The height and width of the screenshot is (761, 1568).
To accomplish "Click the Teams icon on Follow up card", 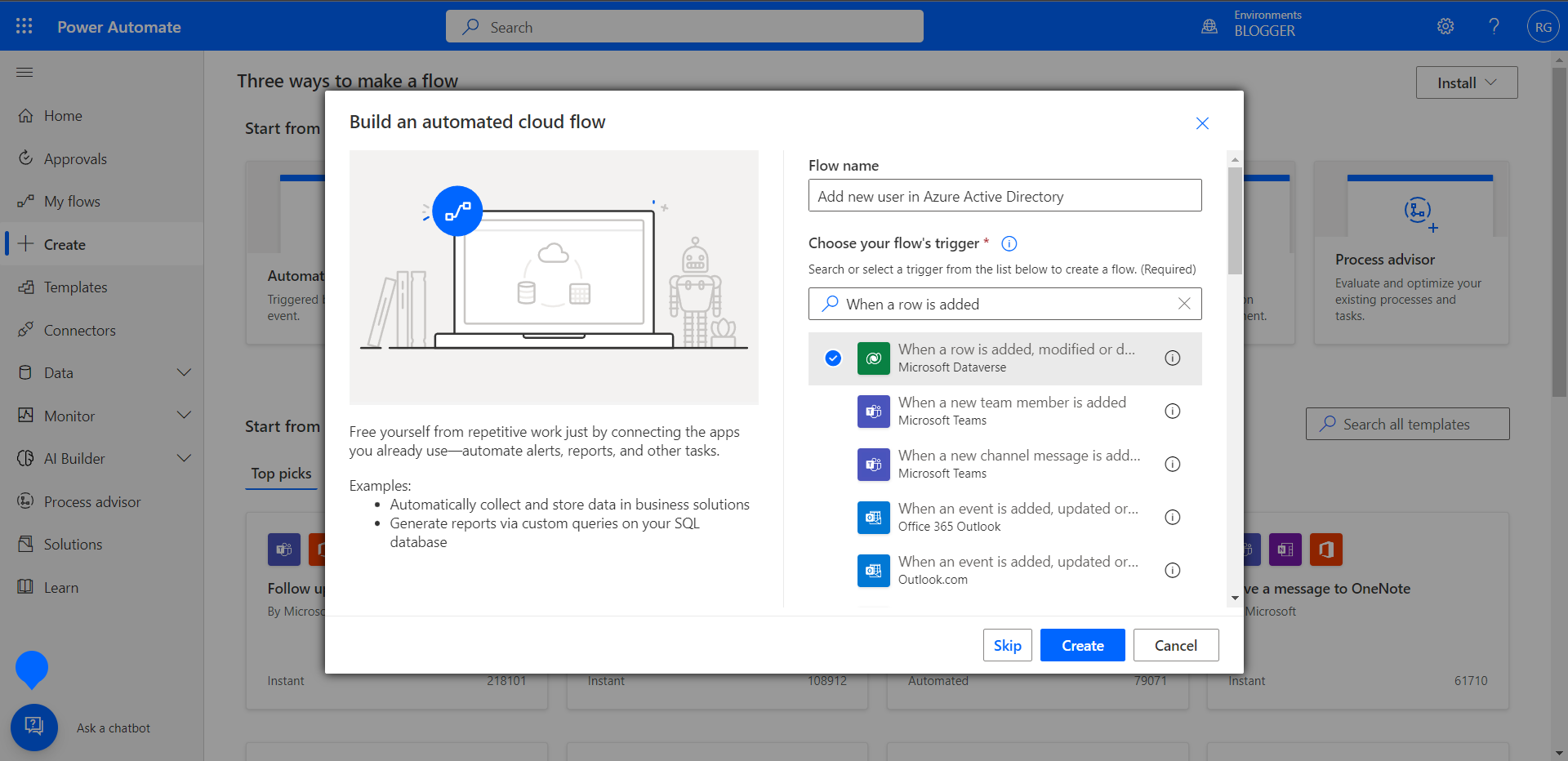I will (x=284, y=550).
